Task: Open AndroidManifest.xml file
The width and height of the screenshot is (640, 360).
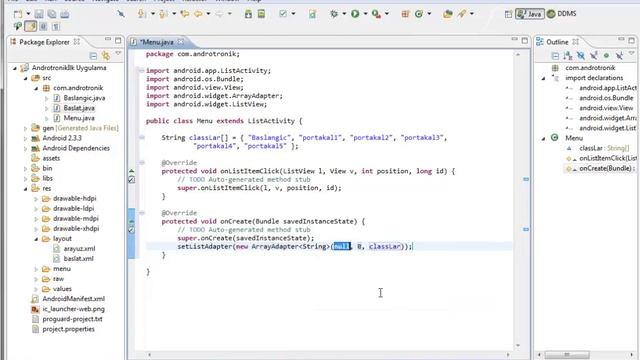Action: click(73, 299)
